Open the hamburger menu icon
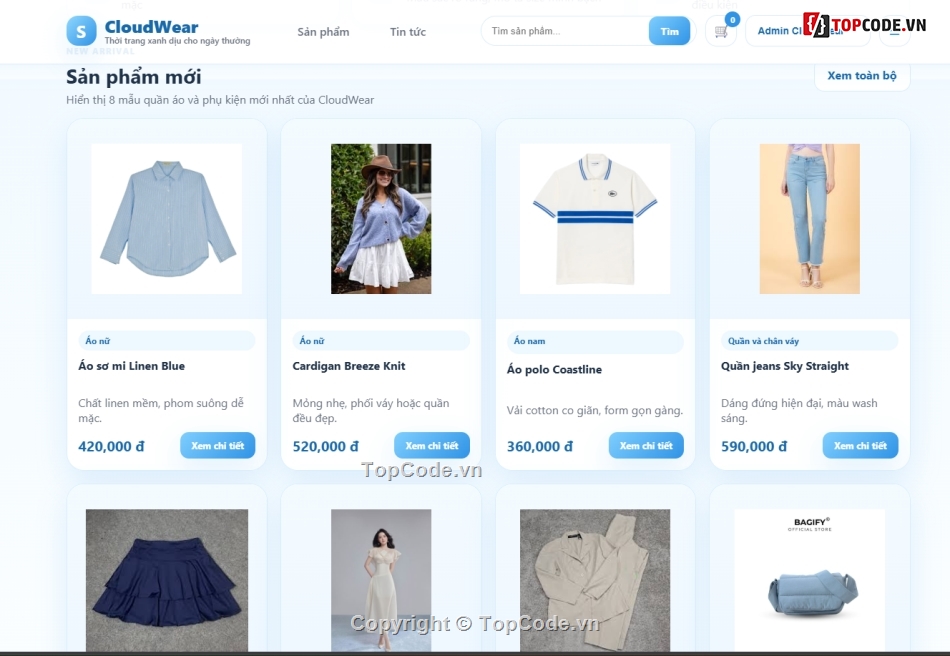 [x=895, y=31]
